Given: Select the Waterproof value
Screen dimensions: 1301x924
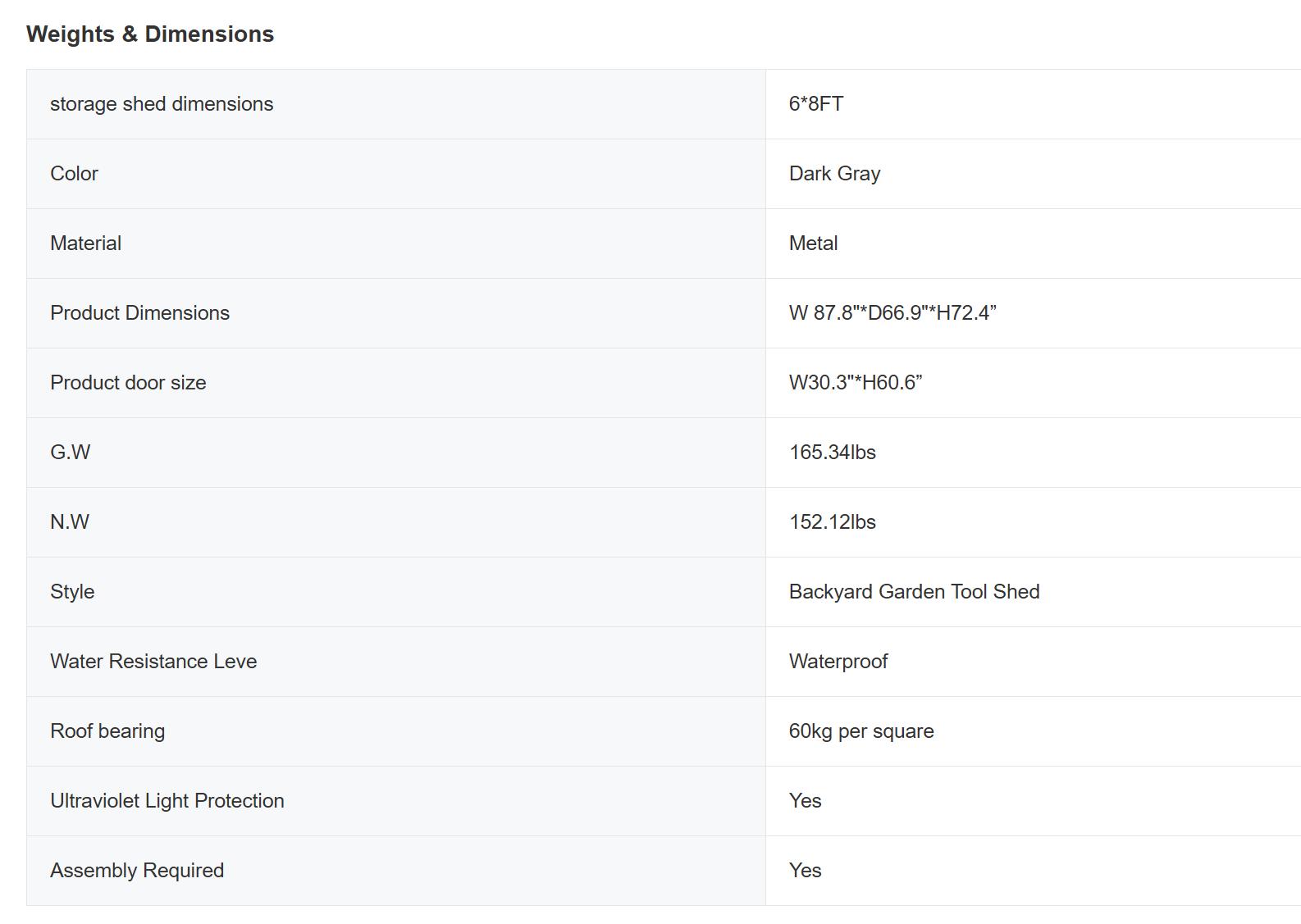Looking at the screenshot, I should [x=838, y=662].
